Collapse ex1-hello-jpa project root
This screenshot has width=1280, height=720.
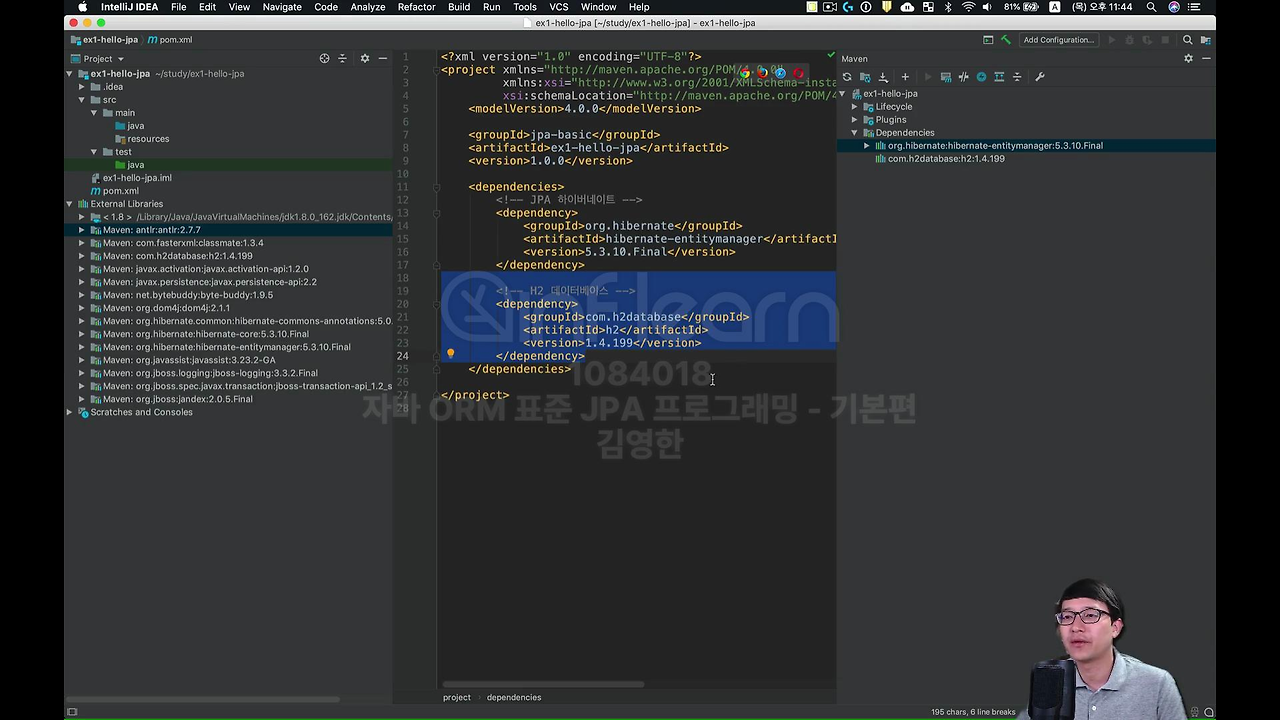pyautogui.click(x=70, y=74)
